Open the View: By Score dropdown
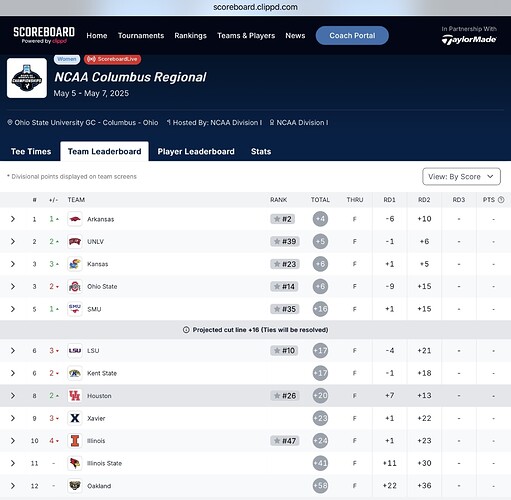511x500 pixels. 461,176
